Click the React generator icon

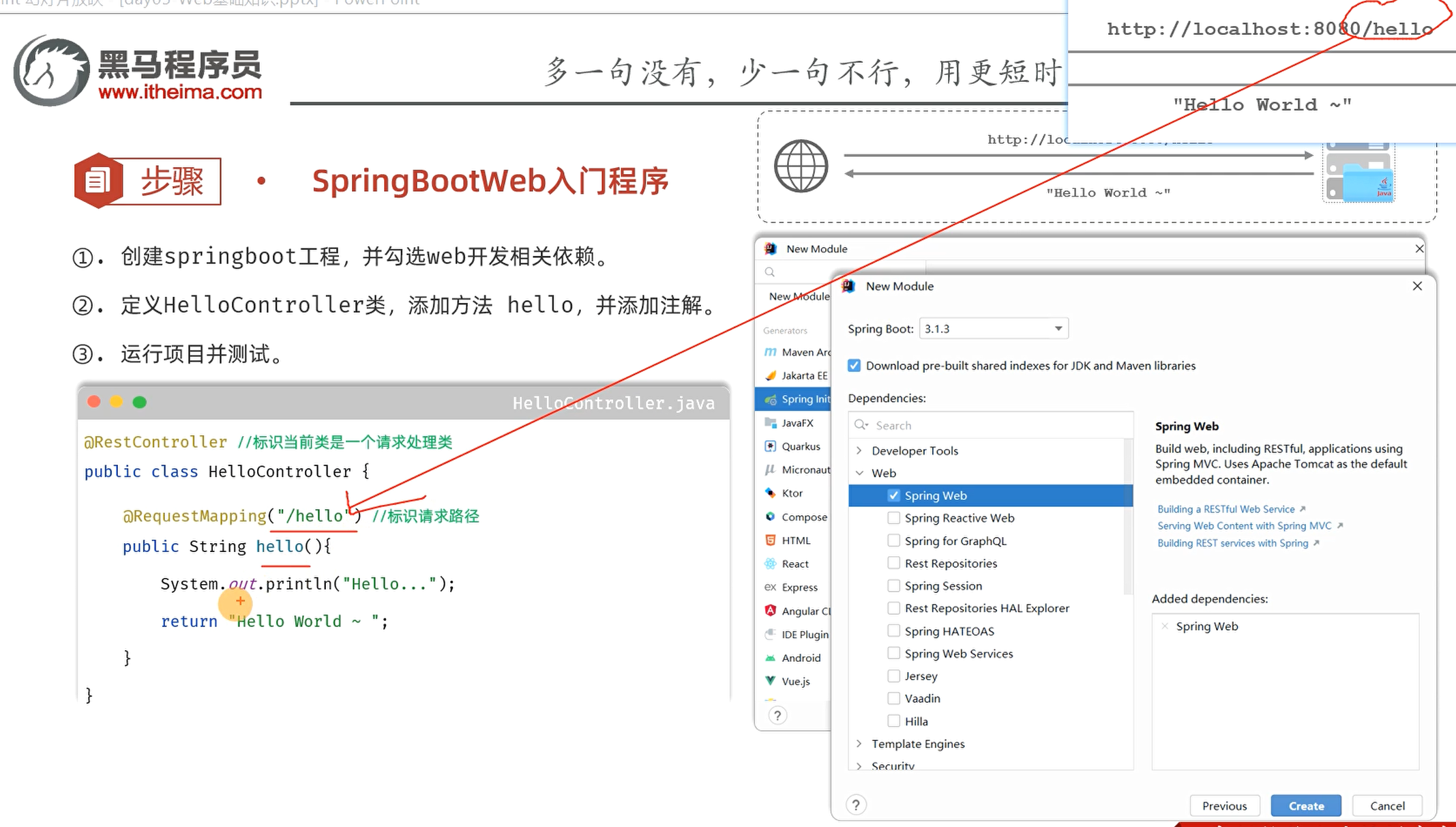click(771, 564)
